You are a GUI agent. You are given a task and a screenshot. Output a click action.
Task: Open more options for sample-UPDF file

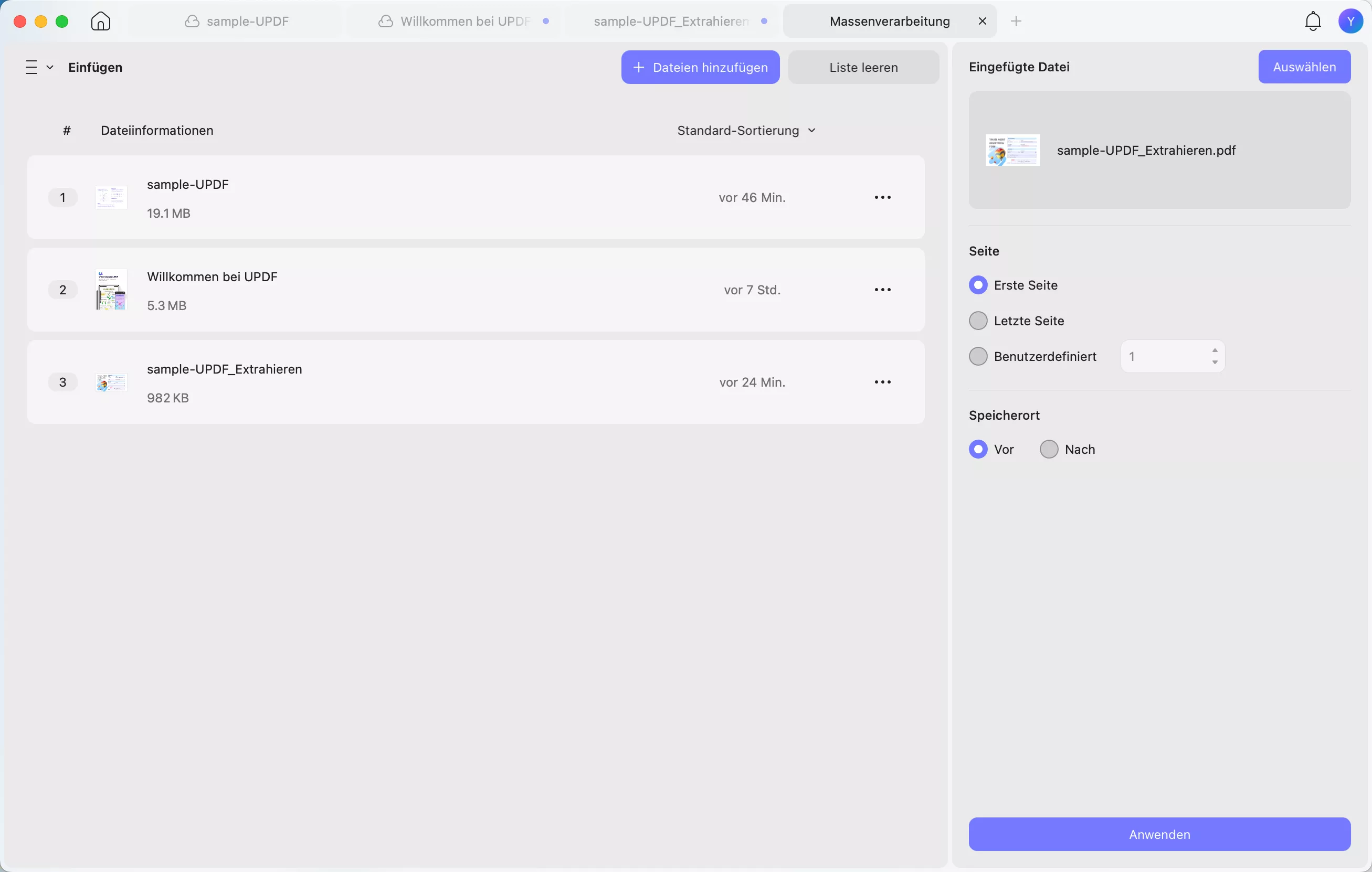(883, 198)
